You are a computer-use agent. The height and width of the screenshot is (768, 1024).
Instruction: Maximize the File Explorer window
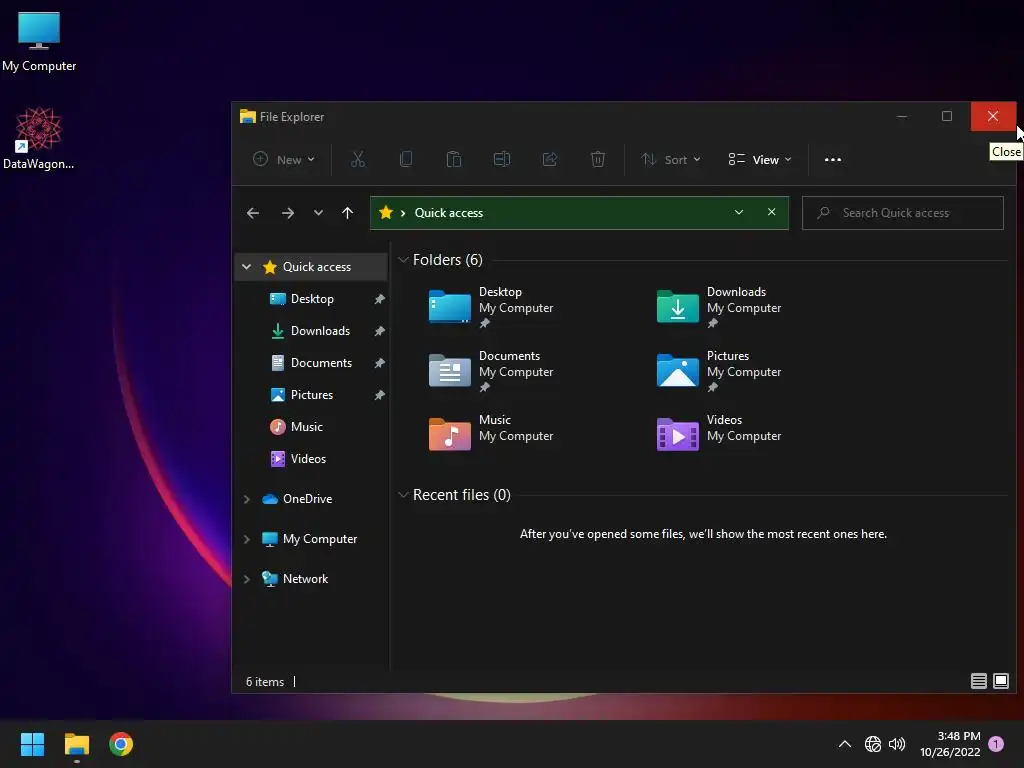coord(946,116)
